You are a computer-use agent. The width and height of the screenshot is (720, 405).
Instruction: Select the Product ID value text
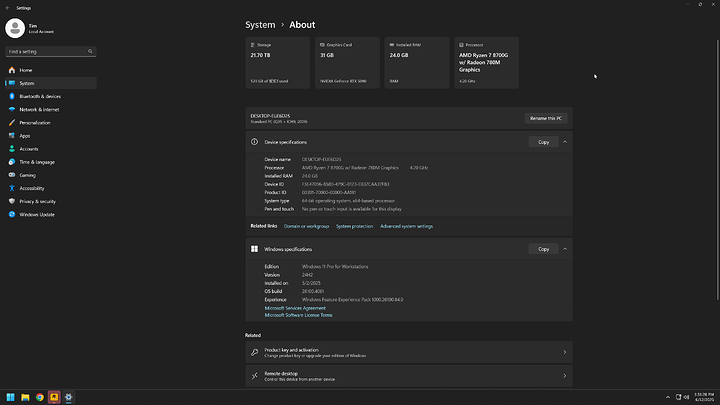pos(329,192)
